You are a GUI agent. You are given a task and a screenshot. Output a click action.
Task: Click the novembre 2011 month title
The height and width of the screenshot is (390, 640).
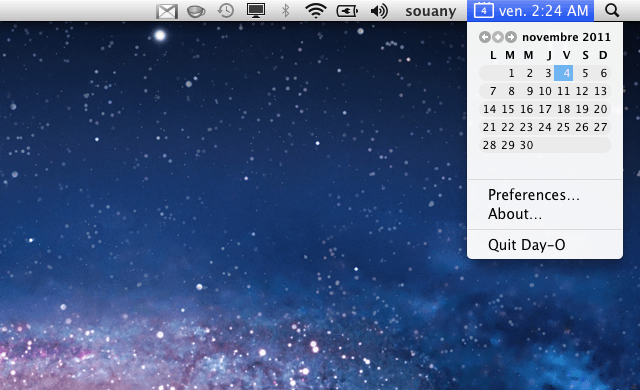click(567, 37)
